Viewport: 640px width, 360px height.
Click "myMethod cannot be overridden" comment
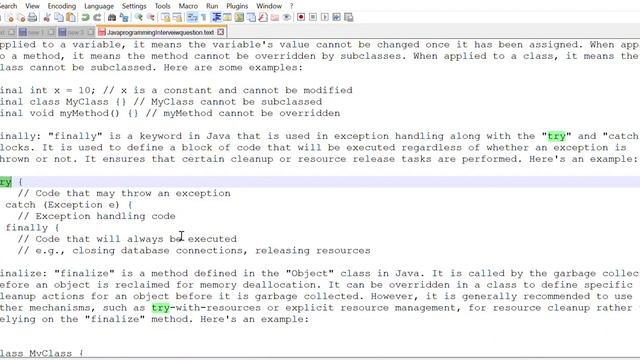251,113
